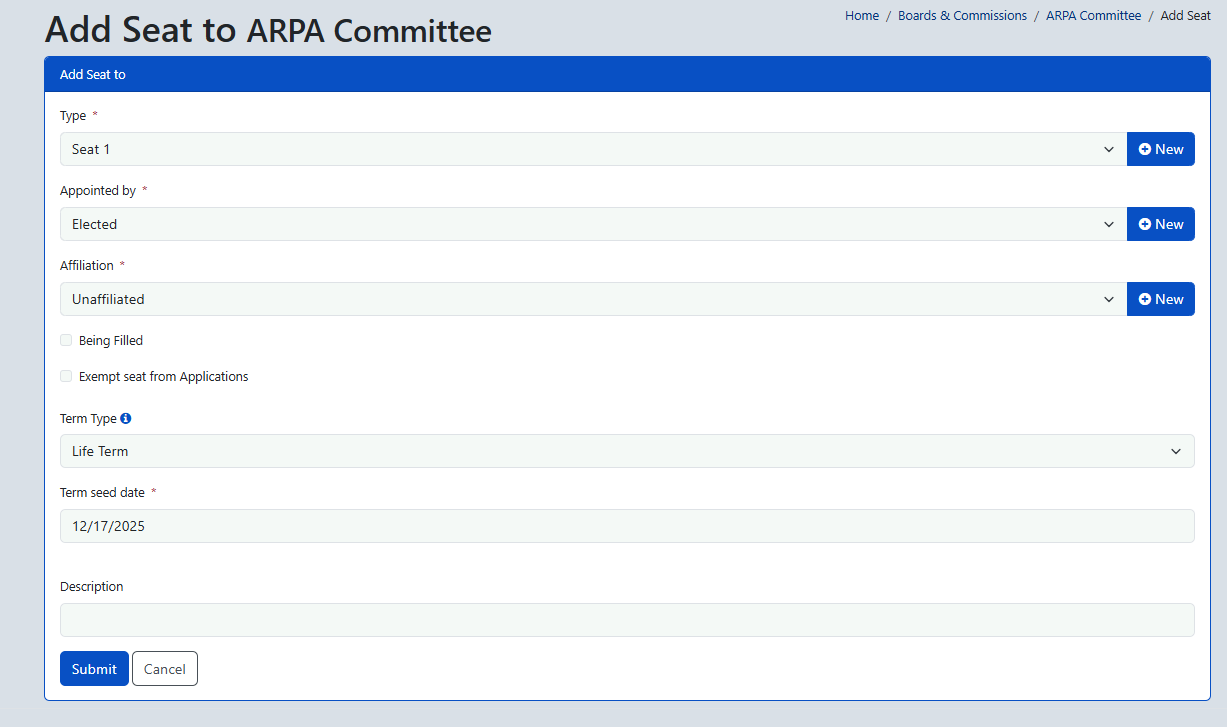1227x727 pixels.
Task: Click the 'Term seed date' field label
Action: (x=102, y=493)
